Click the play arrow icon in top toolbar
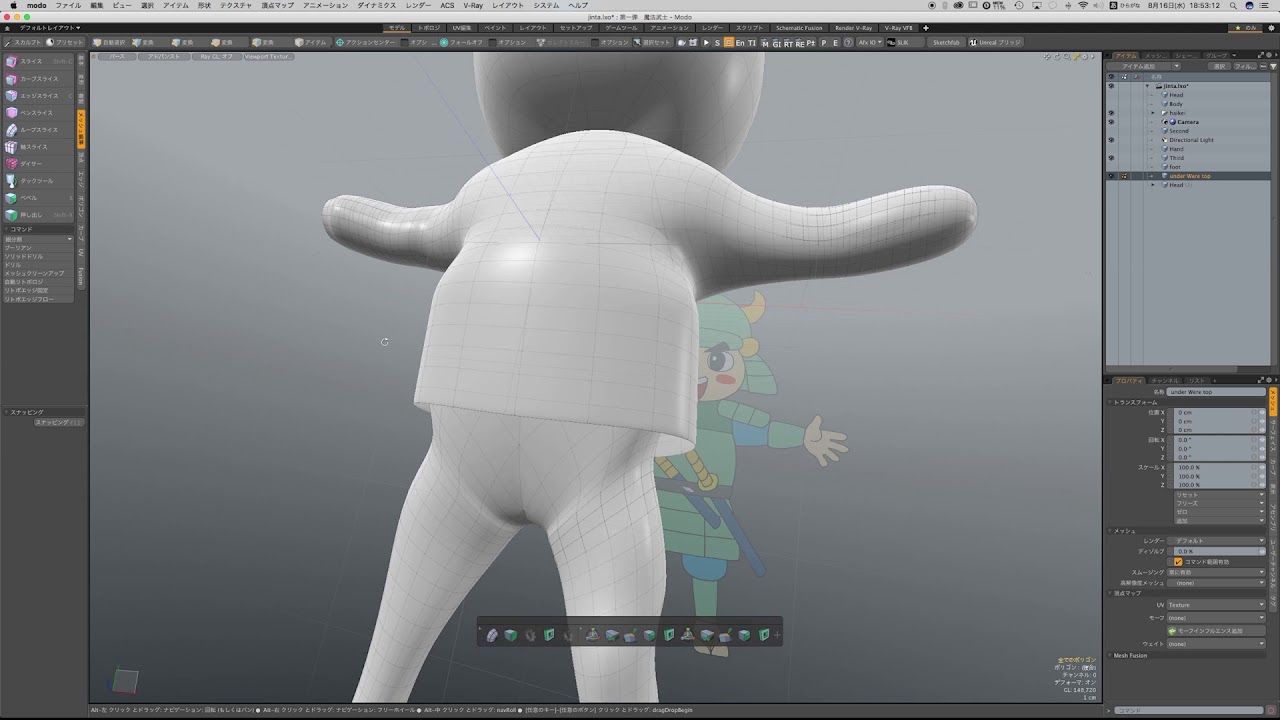Image resolution: width=1280 pixels, height=720 pixels. tap(706, 43)
